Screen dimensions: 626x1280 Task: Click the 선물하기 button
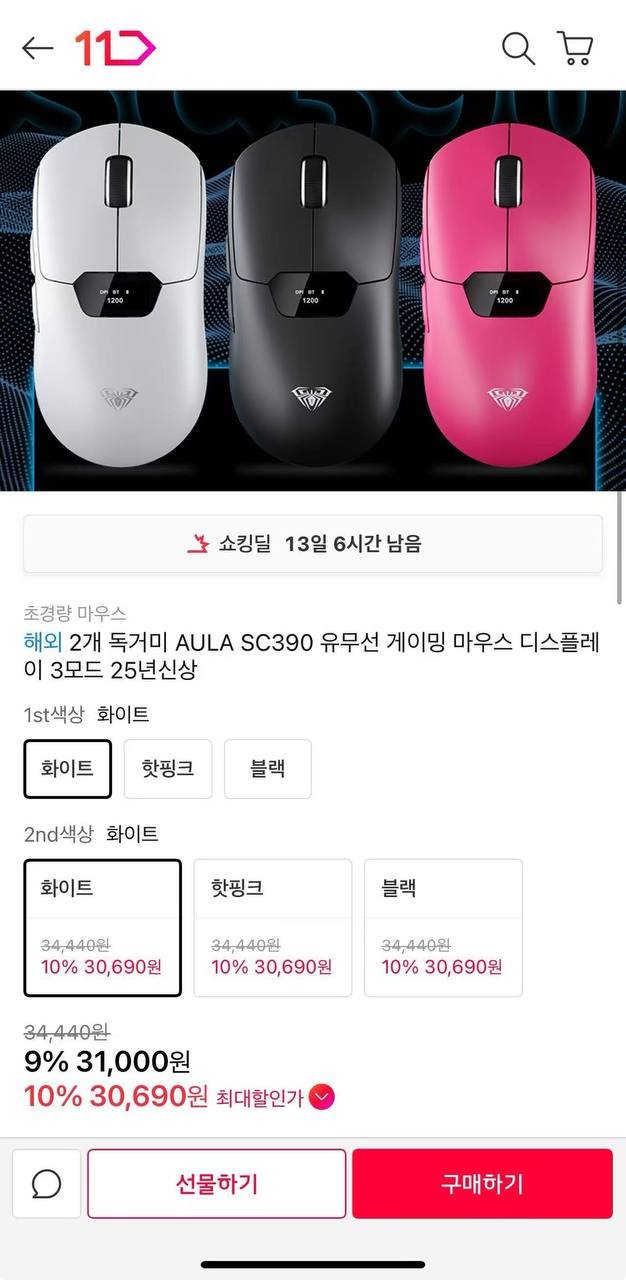pyautogui.click(x=217, y=1184)
